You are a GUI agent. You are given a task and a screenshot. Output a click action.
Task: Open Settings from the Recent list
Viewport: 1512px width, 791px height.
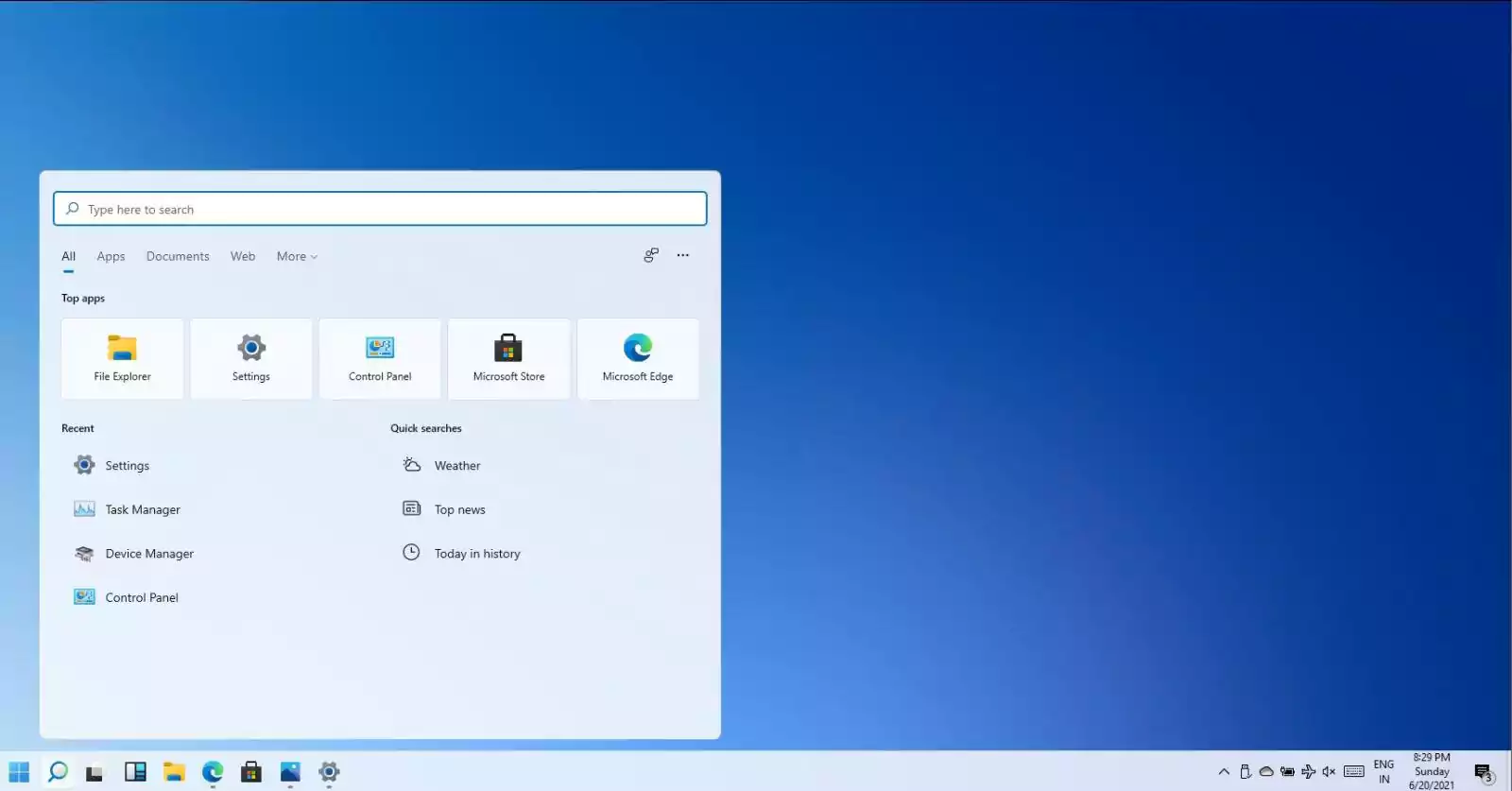pos(112,465)
